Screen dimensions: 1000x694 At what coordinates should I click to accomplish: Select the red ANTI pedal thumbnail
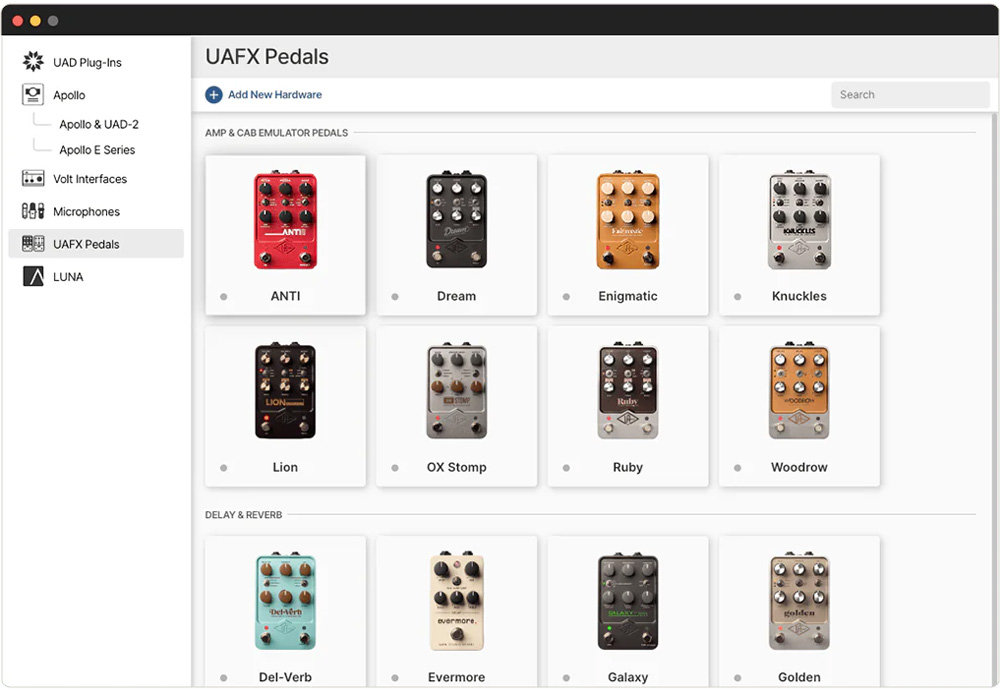[286, 221]
